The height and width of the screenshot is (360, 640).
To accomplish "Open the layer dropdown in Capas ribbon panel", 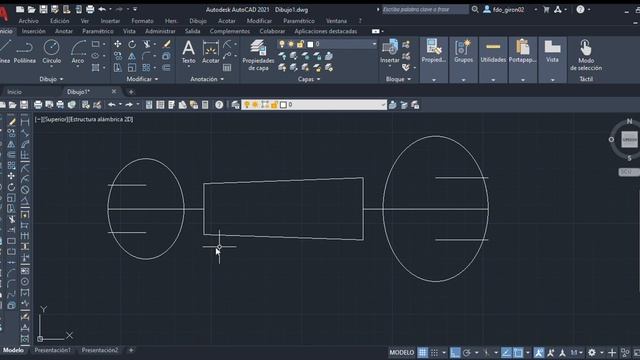I will click(x=374, y=44).
